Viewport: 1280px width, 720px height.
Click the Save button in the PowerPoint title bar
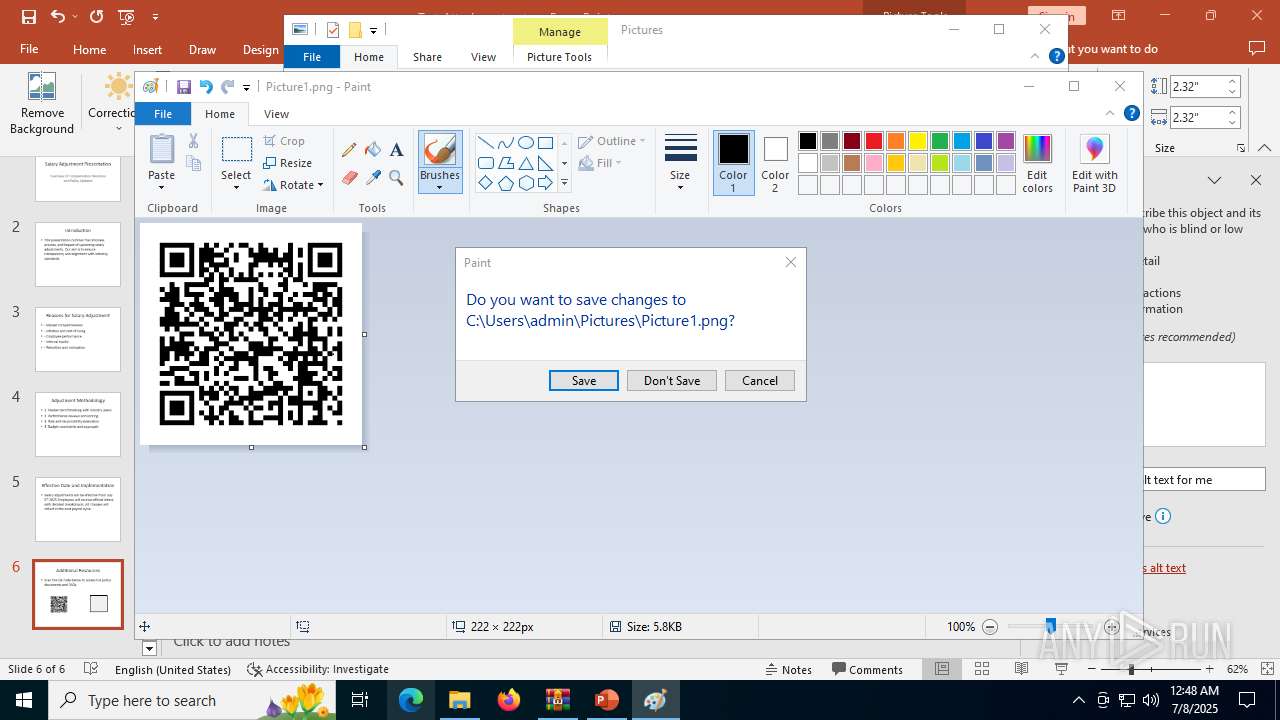tap(28, 16)
